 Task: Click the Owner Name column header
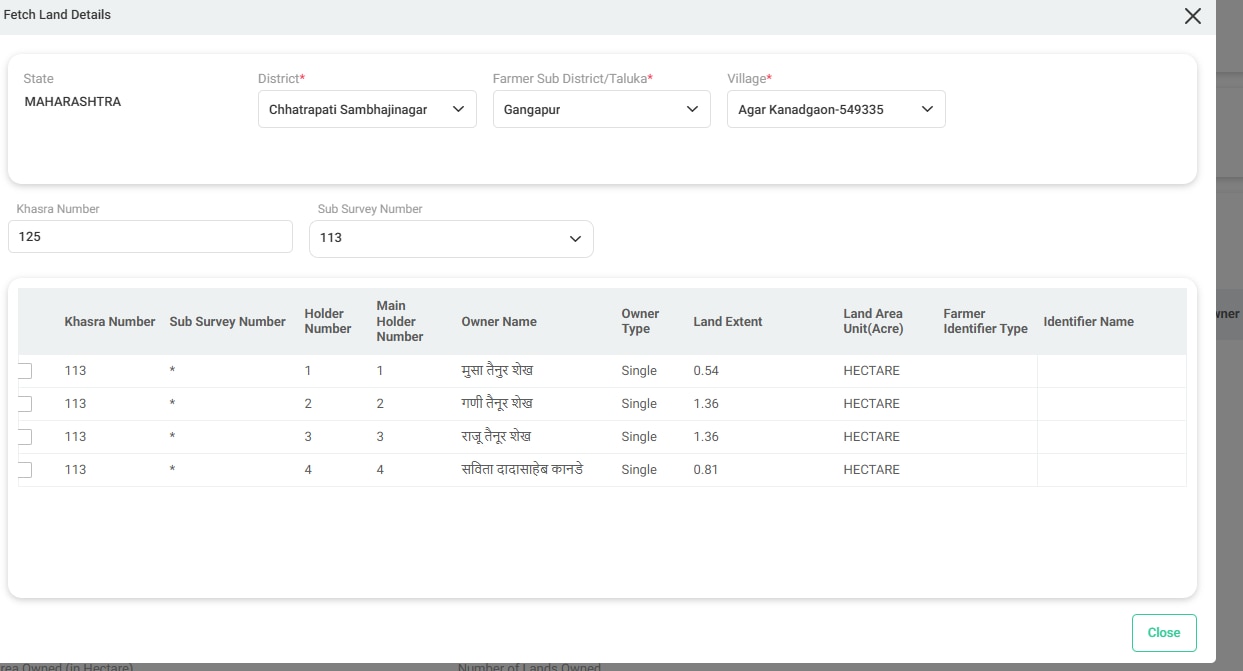tap(499, 322)
